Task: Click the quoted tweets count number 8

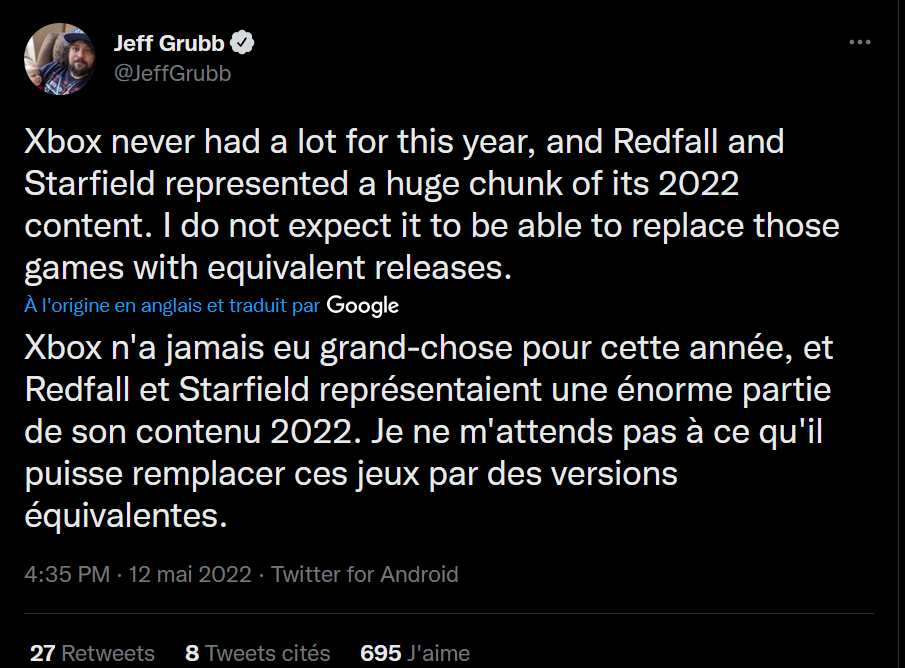Action: click(x=192, y=653)
